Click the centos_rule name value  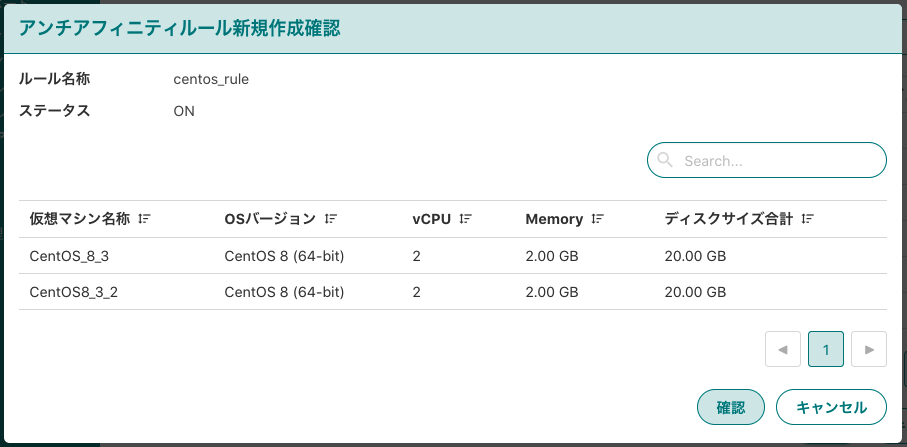(211, 80)
